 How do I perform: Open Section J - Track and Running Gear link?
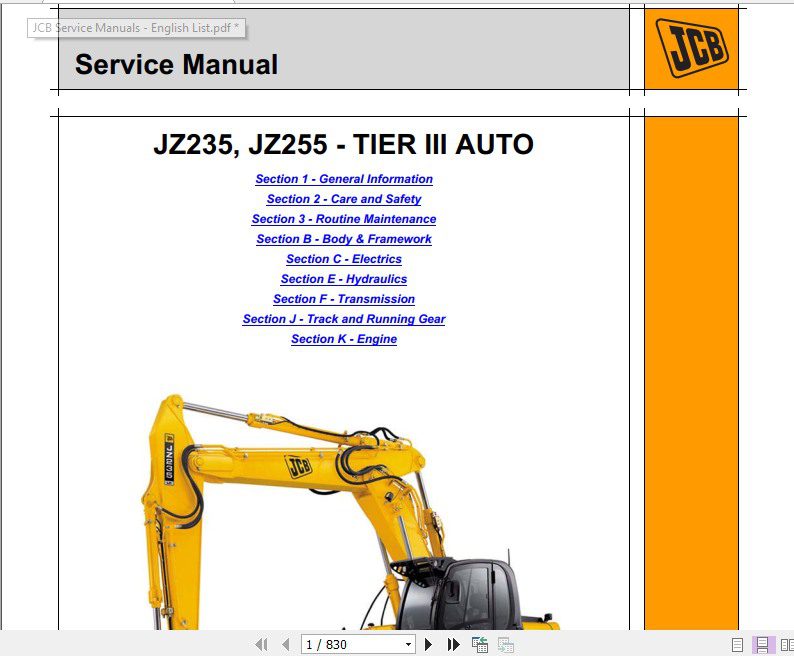tap(344, 319)
